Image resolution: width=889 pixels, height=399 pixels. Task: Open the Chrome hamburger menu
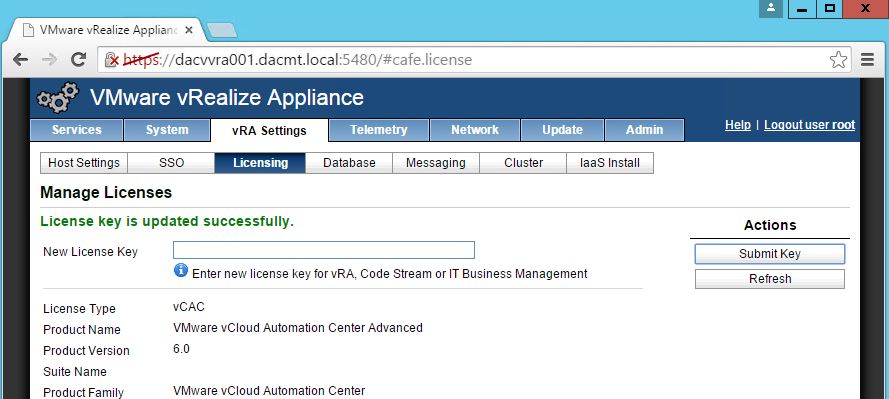click(x=867, y=60)
